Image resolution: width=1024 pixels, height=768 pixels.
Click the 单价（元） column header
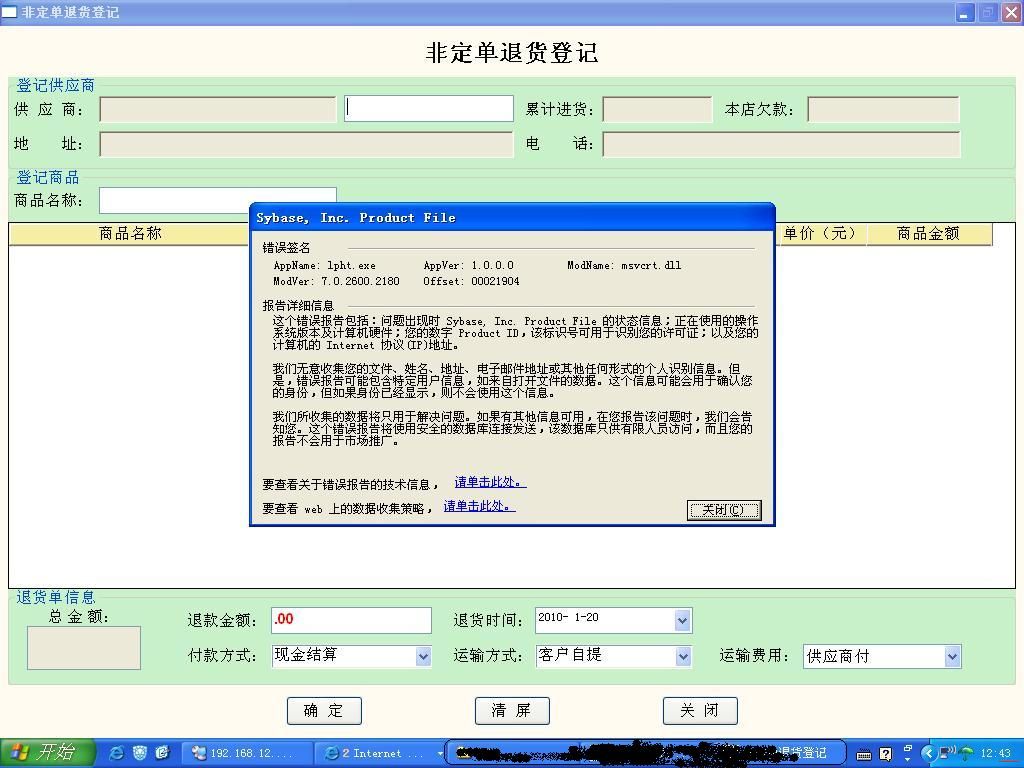tap(820, 234)
